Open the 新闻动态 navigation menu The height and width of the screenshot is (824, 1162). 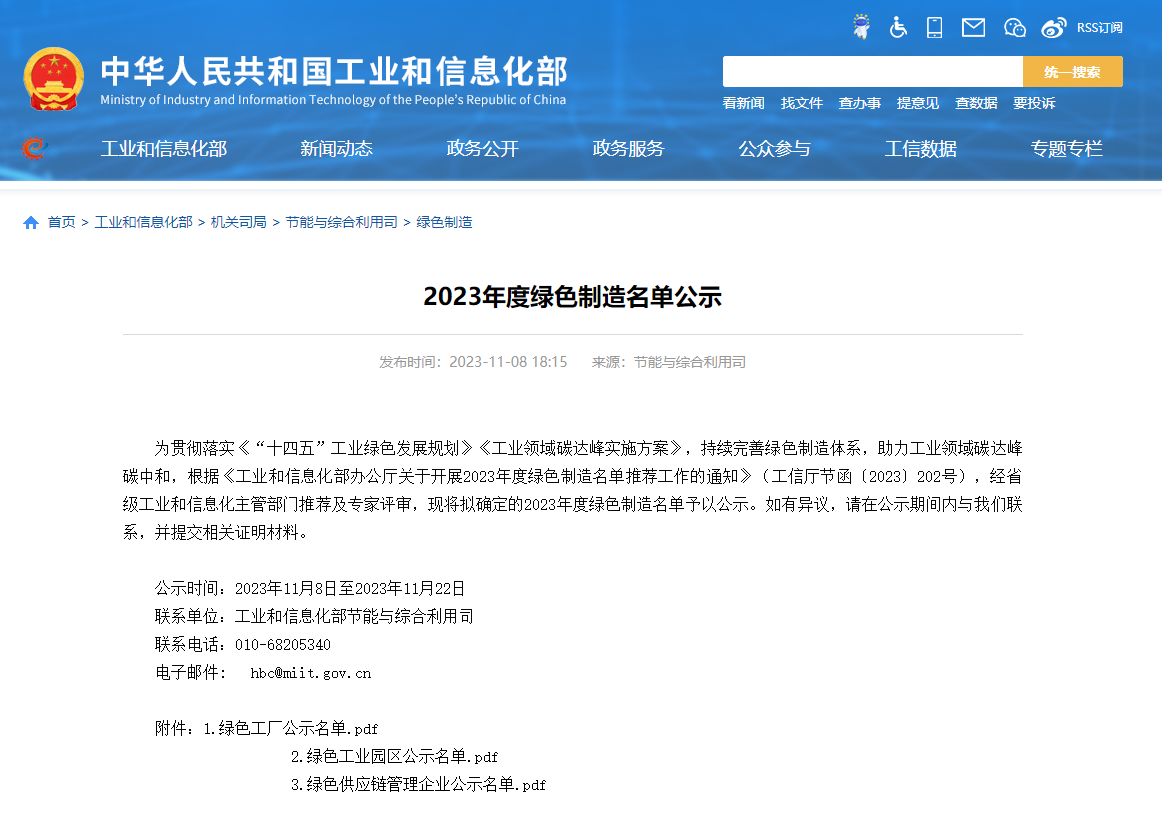336,149
